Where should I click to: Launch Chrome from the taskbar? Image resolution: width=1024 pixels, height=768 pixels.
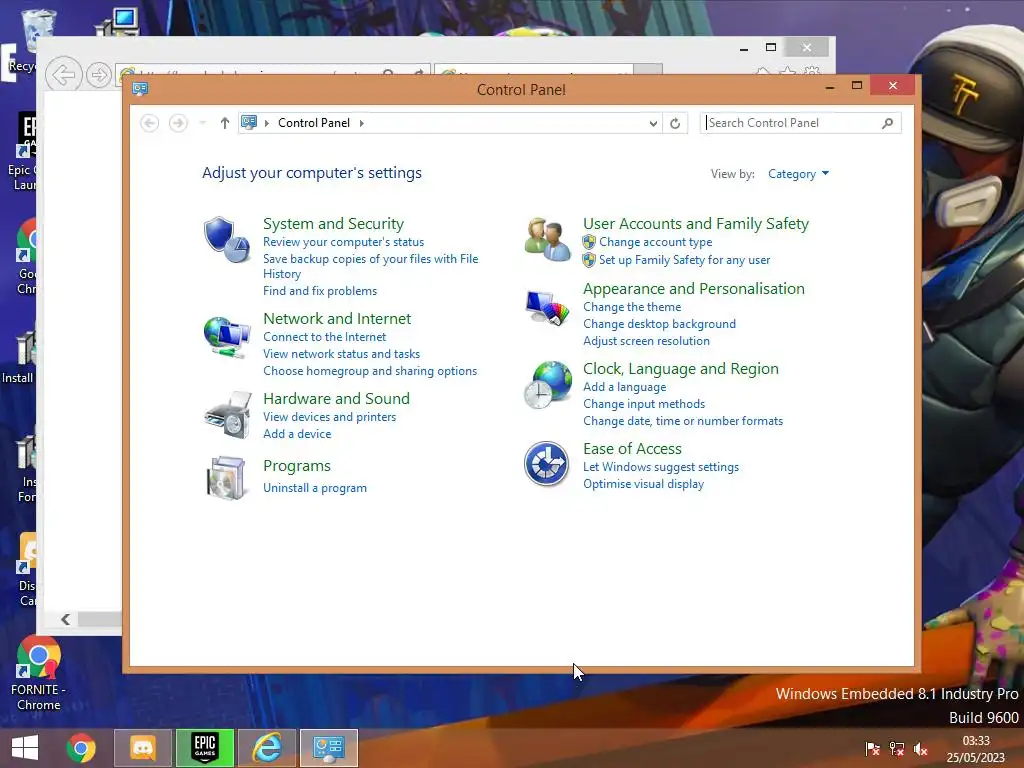tap(81, 748)
